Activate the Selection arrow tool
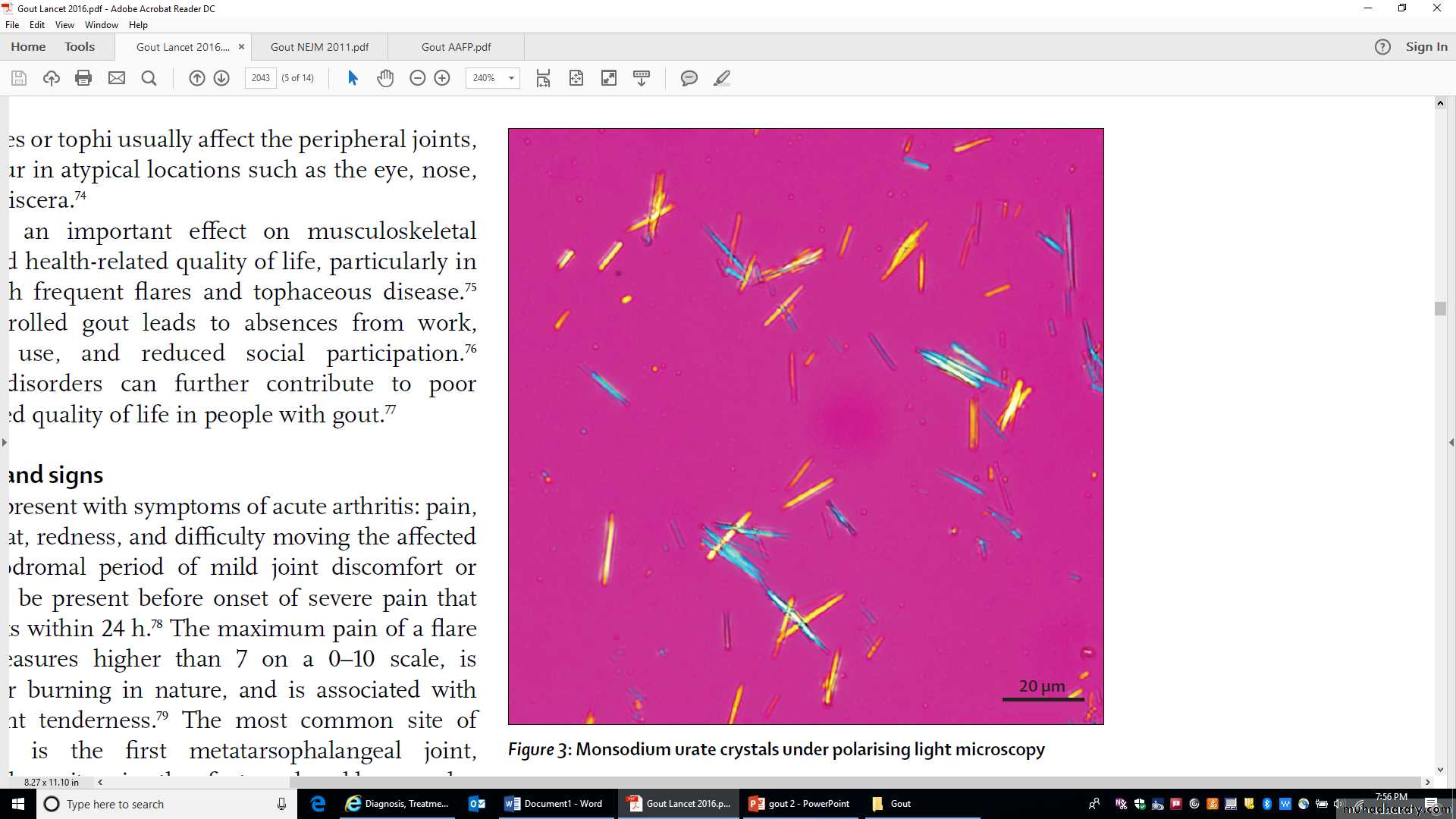This screenshot has height=819, width=1456. tap(353, 78)
